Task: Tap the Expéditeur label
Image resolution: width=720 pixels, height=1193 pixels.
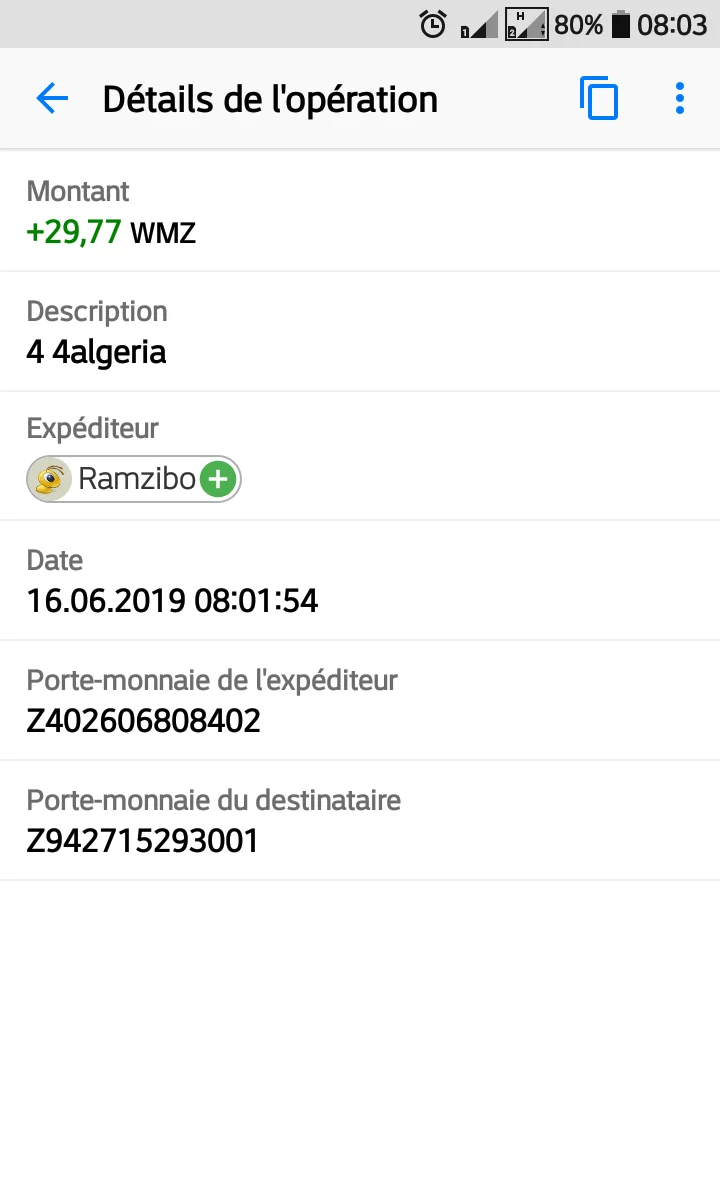Action: coord(93,429)
